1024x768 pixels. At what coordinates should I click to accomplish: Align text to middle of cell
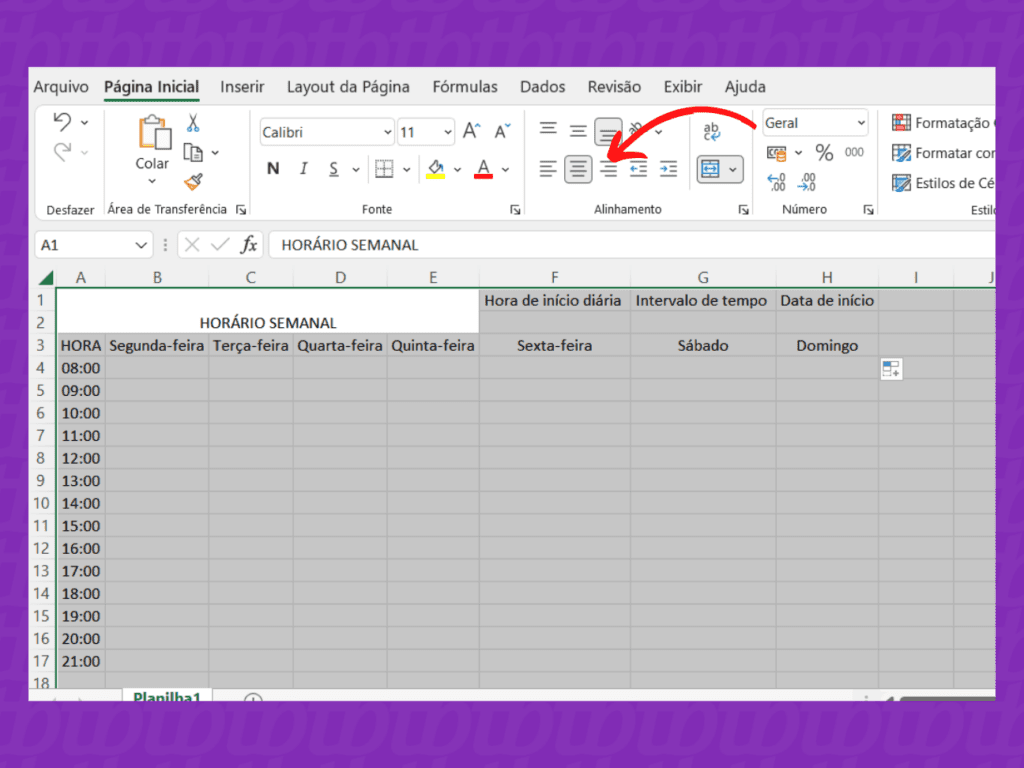(577, 131)
